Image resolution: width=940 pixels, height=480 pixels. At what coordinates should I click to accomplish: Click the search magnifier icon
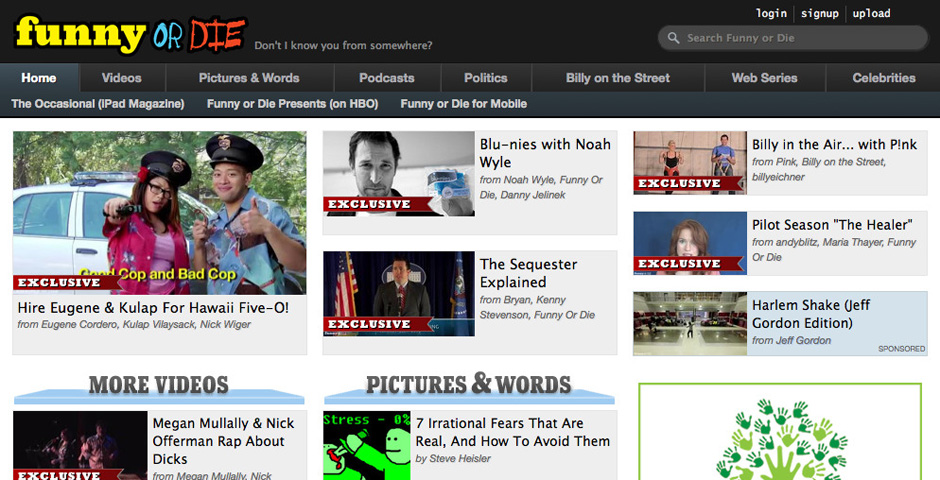click(x=673, y=38)
